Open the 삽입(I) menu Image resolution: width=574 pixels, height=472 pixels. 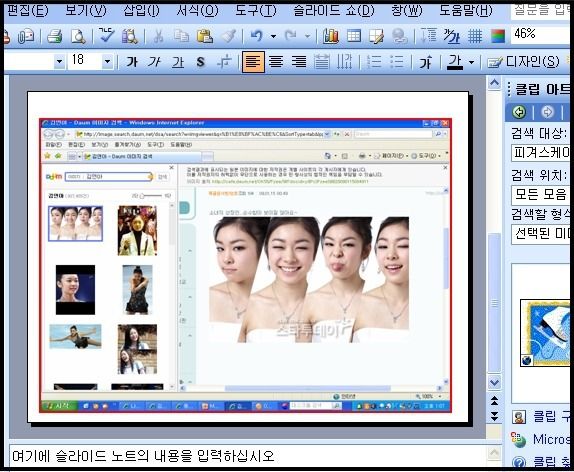[142, 11]
